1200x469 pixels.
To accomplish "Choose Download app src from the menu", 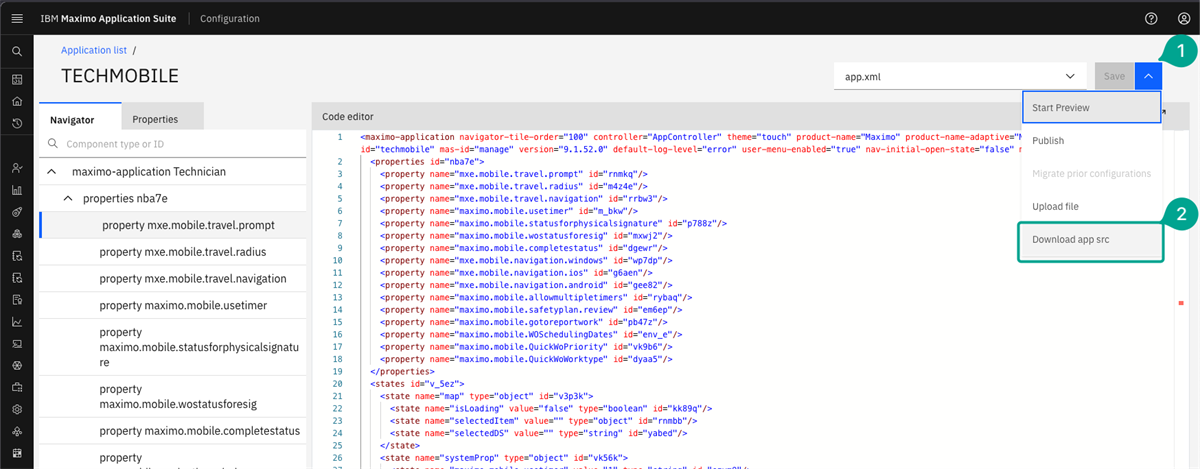I will tap(1092, 240).
